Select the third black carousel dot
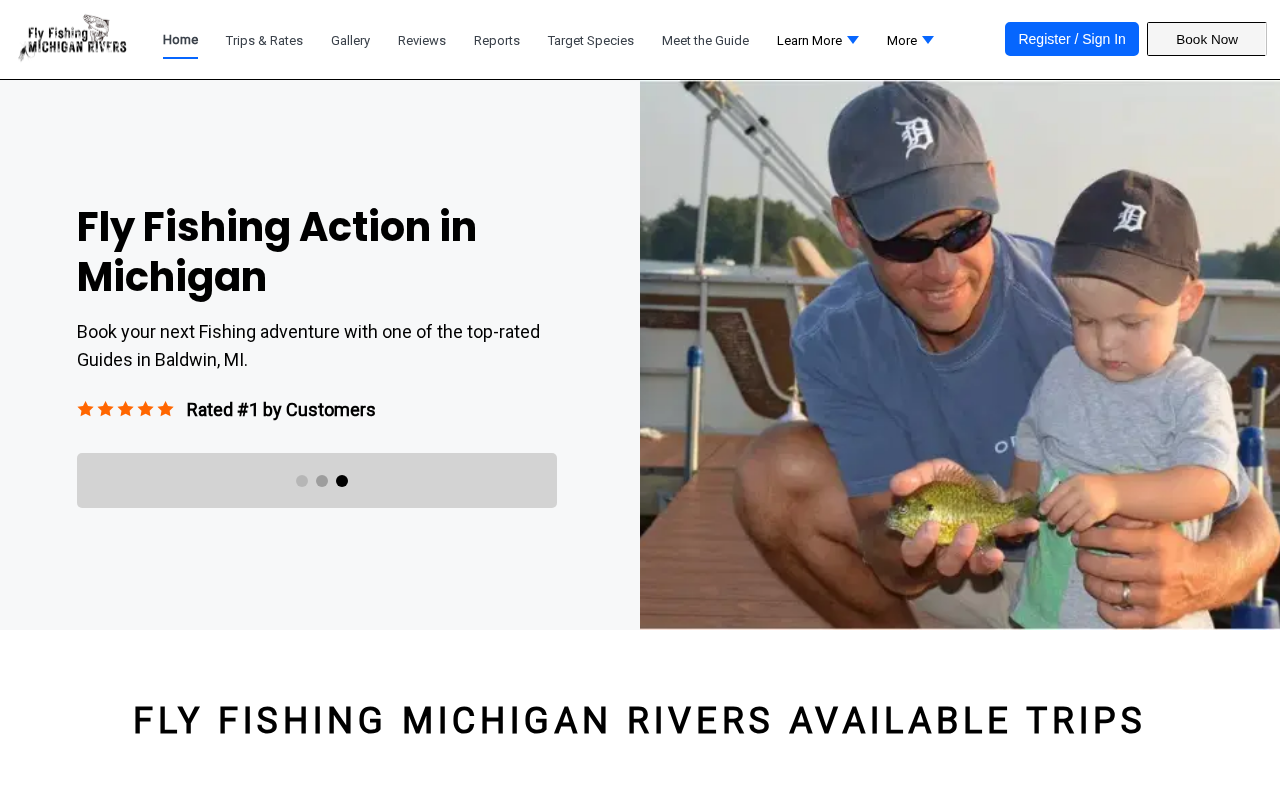This screenshot has width=1280, height=800. click(x=342, y=481)
